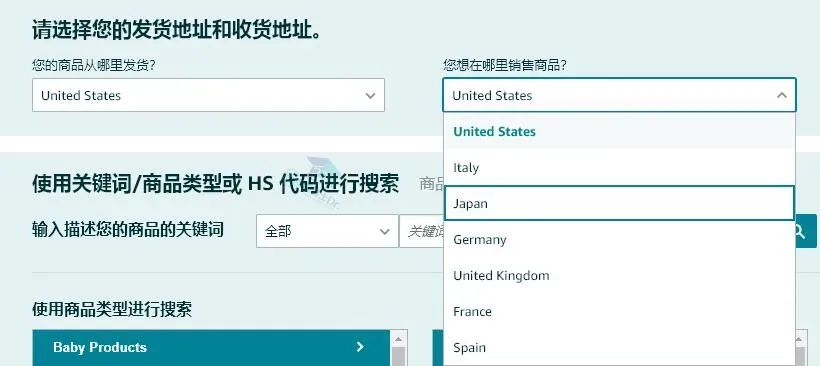820x366 pixels.
Task: Click the 您的商品从哪里发货 label
Action: pos(94,65)
